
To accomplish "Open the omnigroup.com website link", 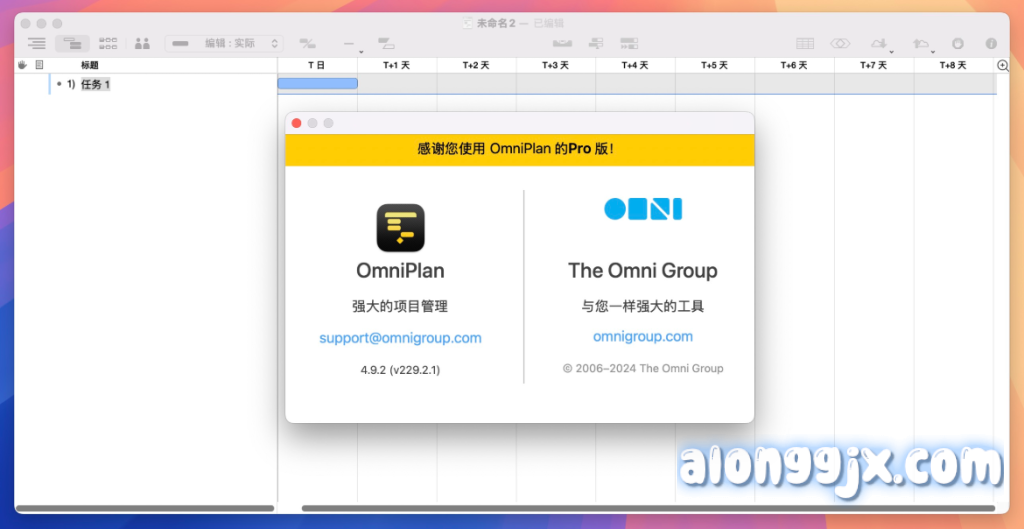I will point(642,337).
